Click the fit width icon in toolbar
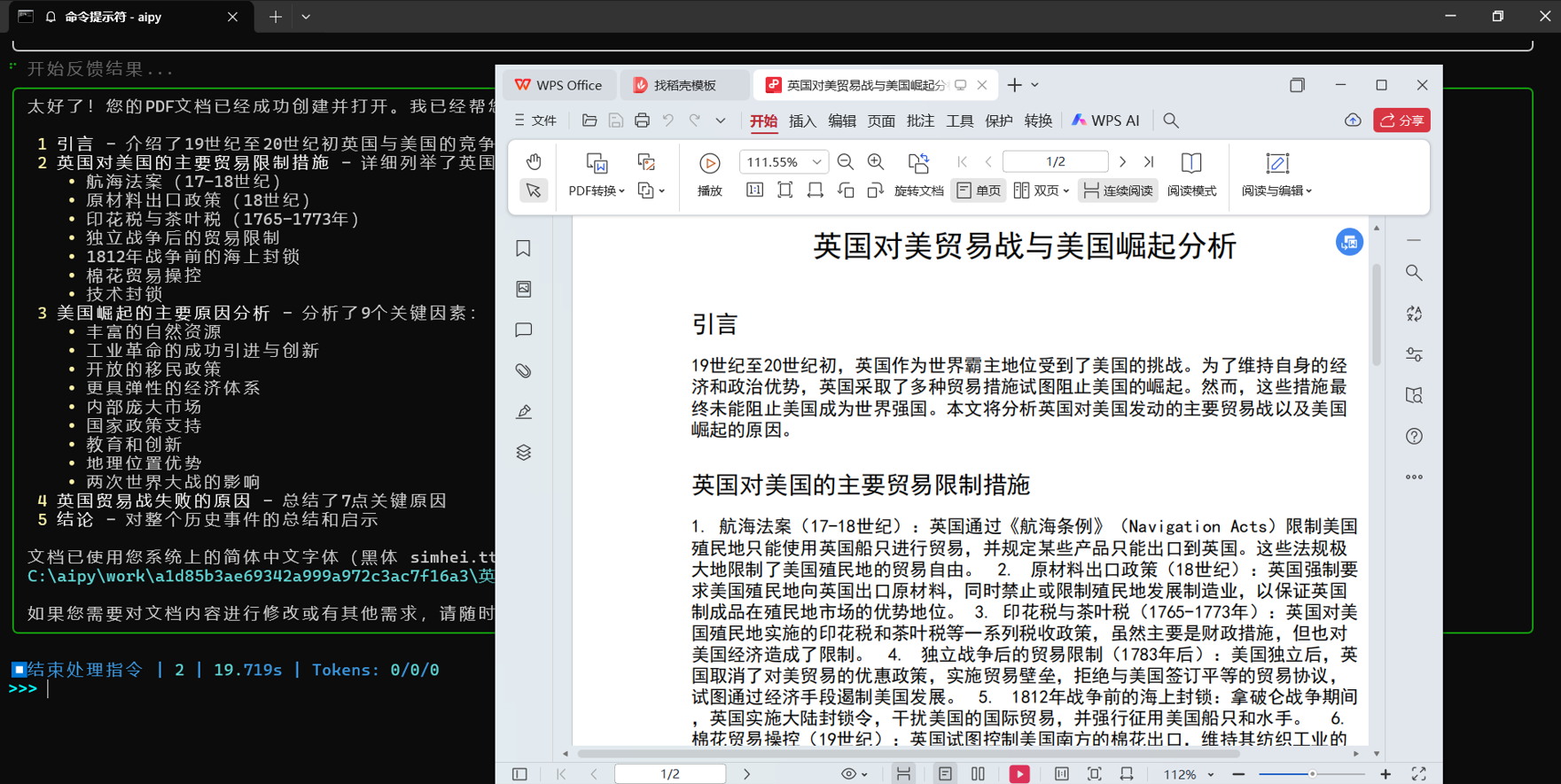 coord(816,190)
